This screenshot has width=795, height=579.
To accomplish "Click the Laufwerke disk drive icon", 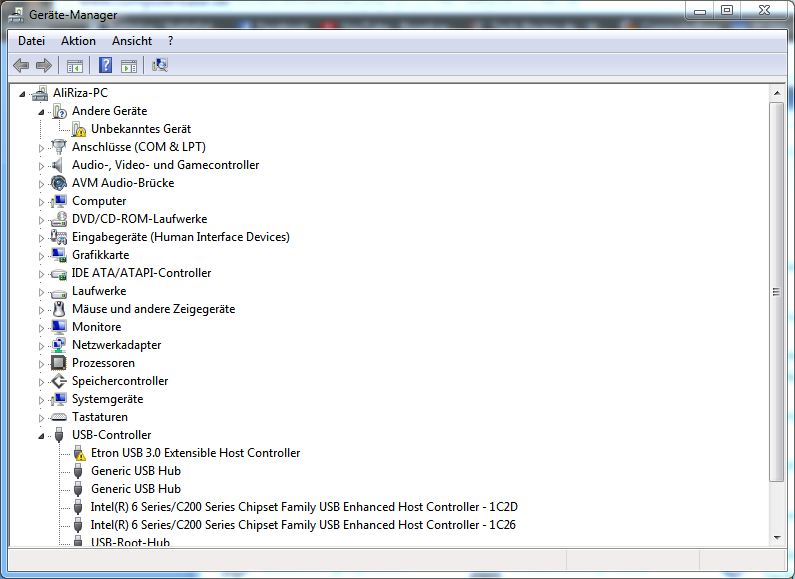I will pyautogui.click(x=59, y=293).
